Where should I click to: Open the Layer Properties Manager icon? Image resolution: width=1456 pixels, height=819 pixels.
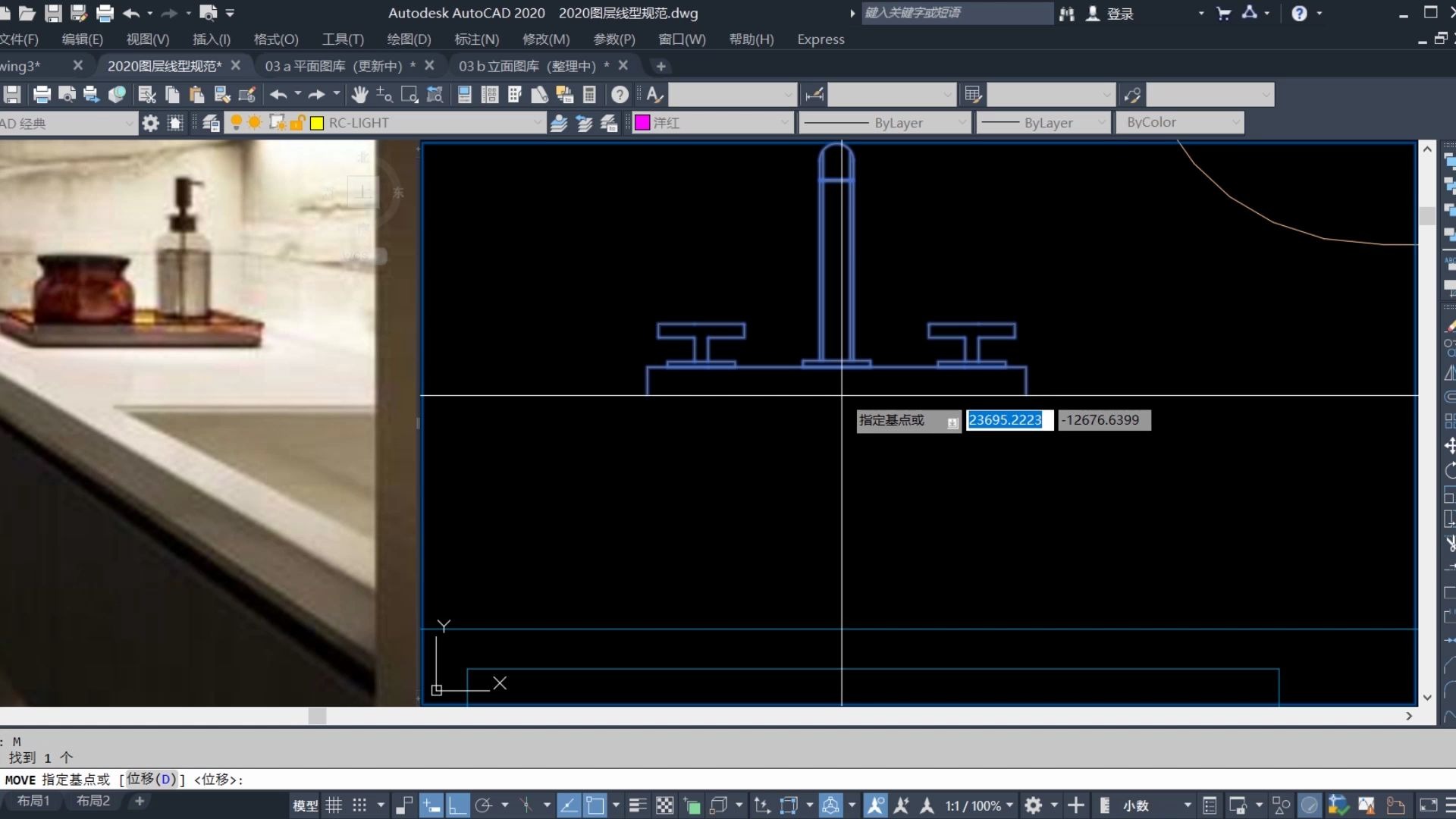point(211,123)
